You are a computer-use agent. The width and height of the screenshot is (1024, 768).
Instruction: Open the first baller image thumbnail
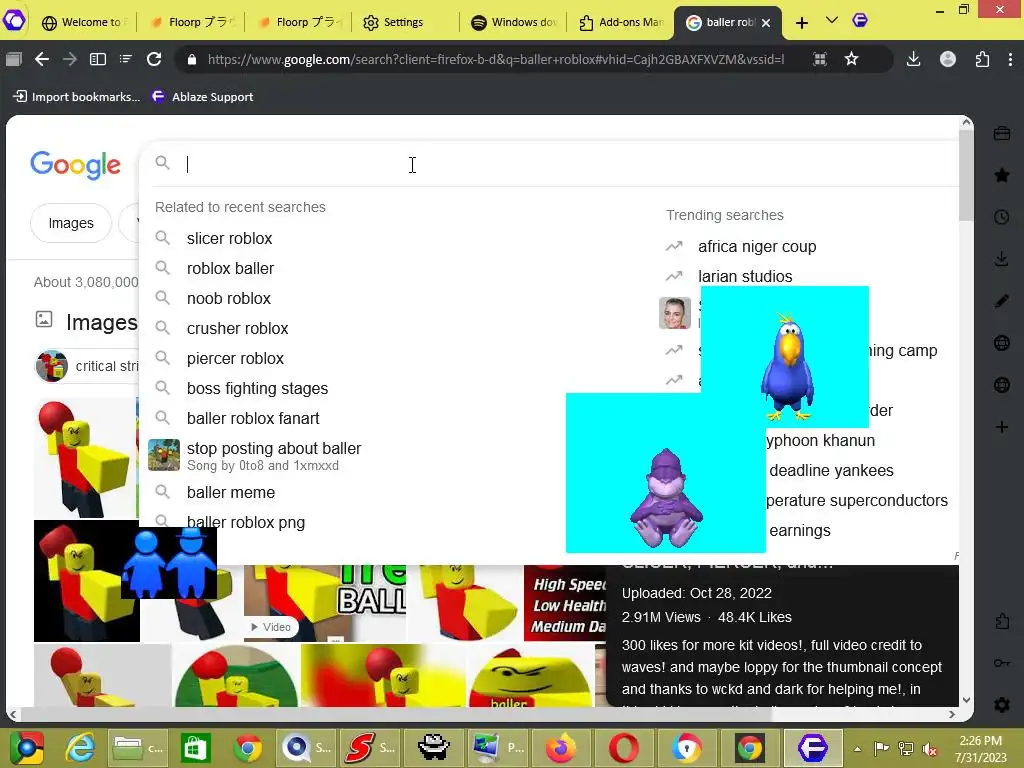coord(85,458)
